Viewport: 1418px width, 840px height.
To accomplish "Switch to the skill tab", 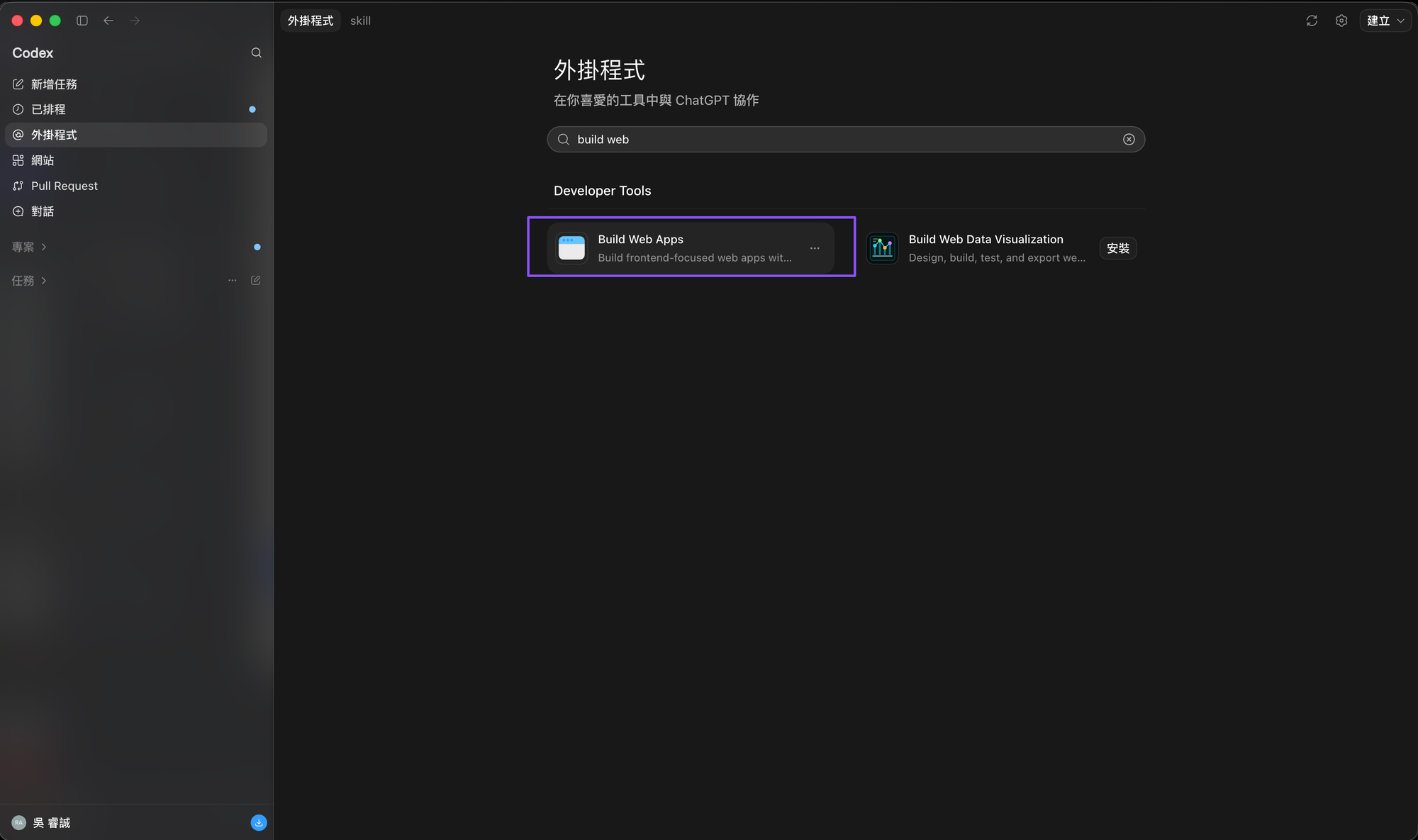I will [360, 21].
